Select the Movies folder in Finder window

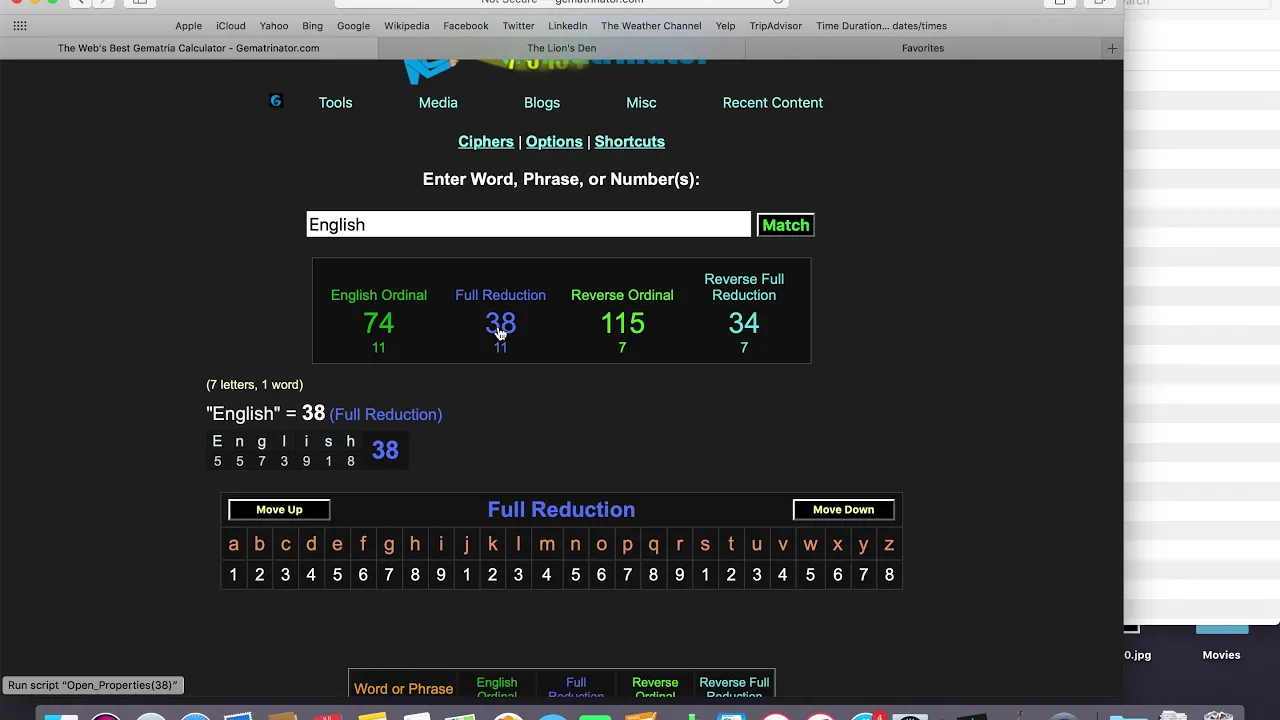(1221, 655)
